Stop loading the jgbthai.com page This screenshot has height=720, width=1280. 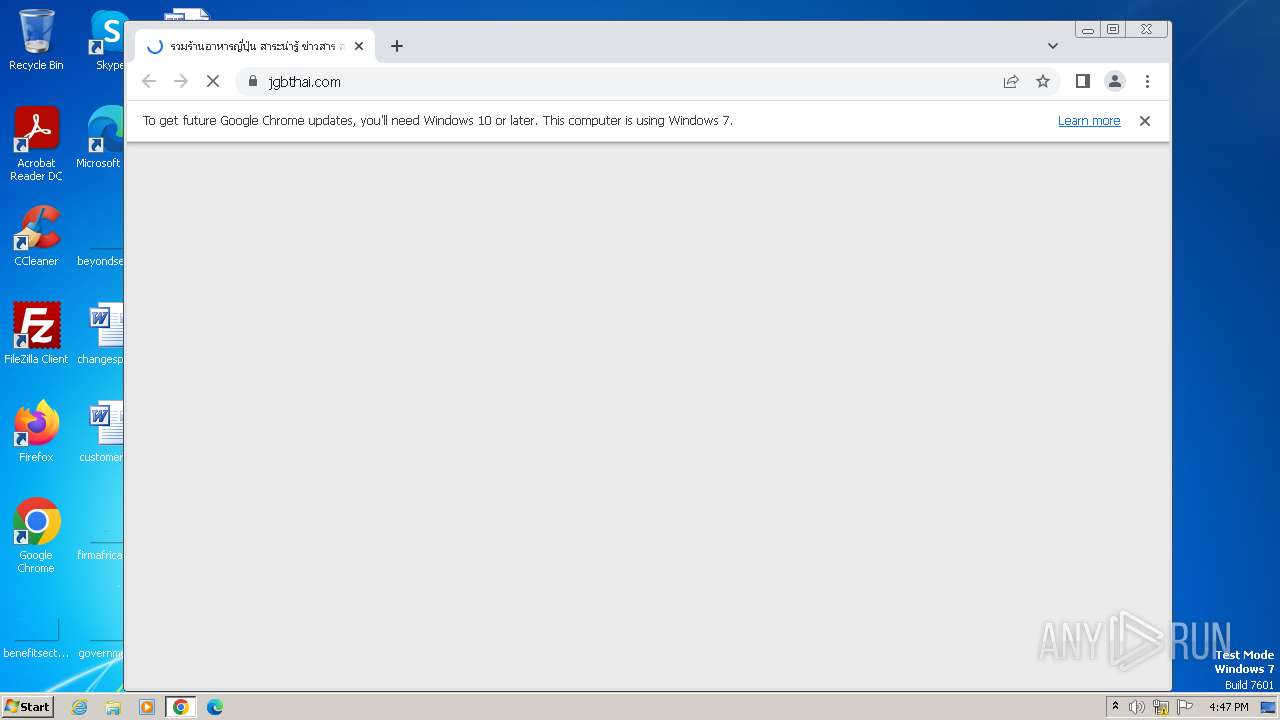(213, 81)
